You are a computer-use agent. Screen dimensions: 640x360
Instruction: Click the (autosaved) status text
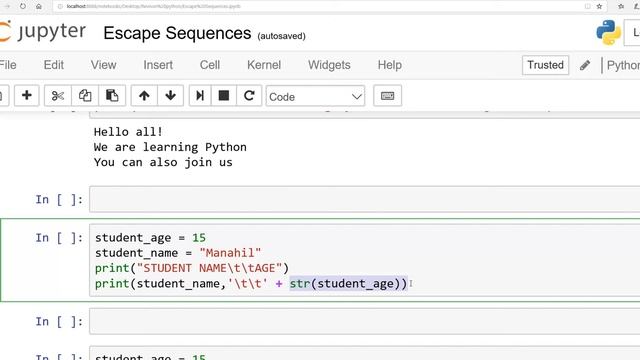click(281, 36)
